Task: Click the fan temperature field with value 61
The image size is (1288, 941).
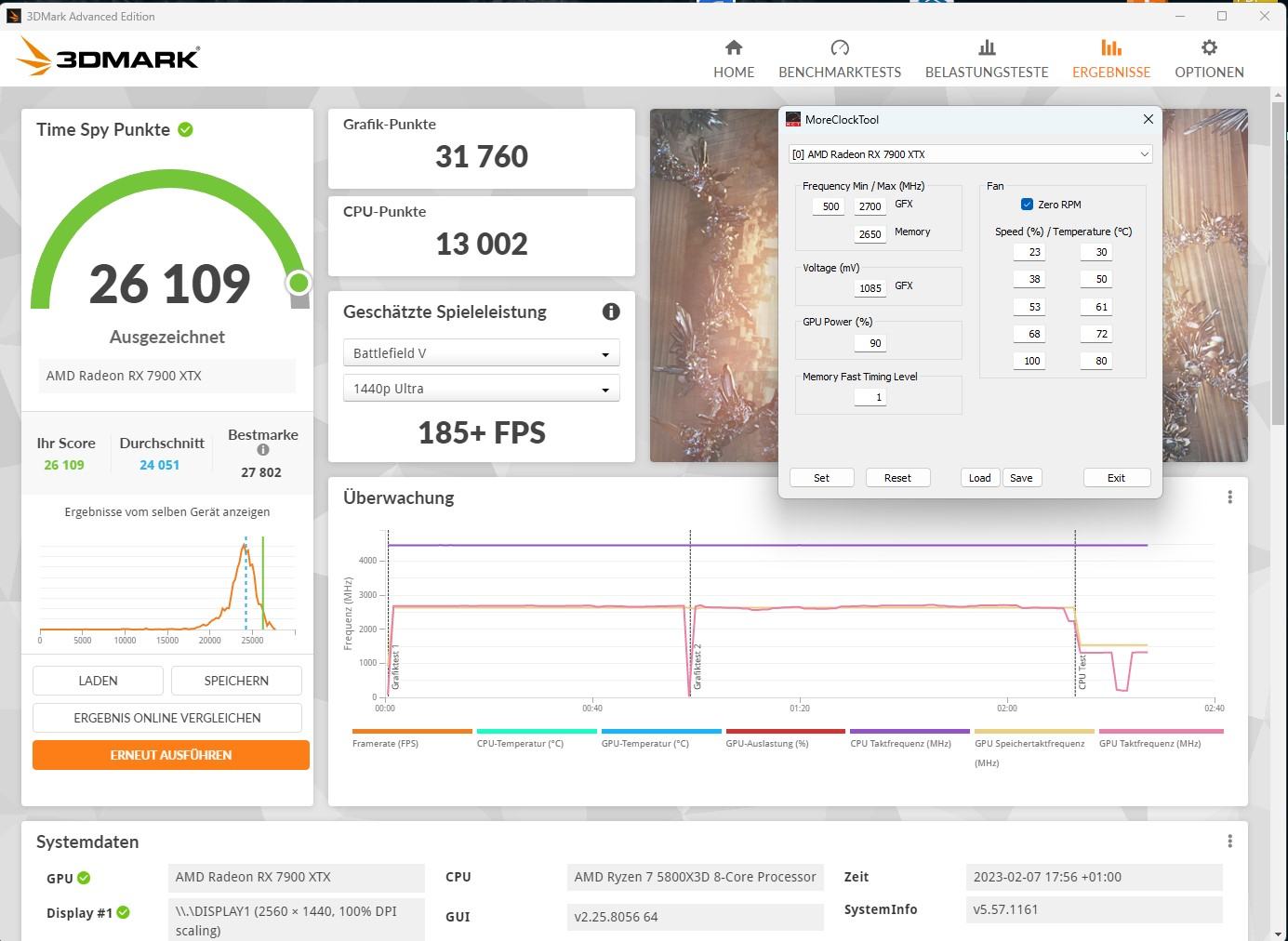Action: [x=1095, y=307]
